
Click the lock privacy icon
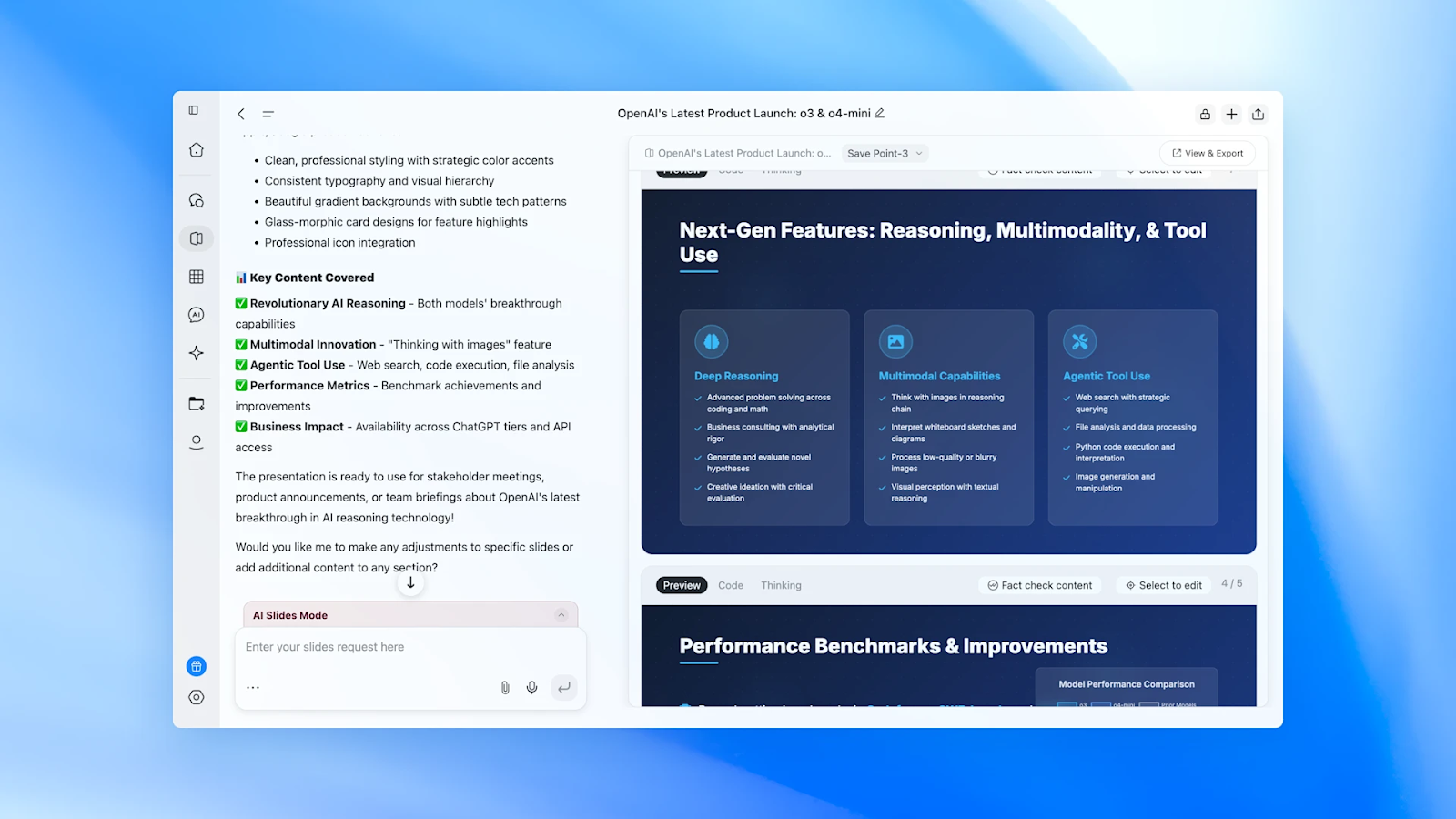[1205, 114]
